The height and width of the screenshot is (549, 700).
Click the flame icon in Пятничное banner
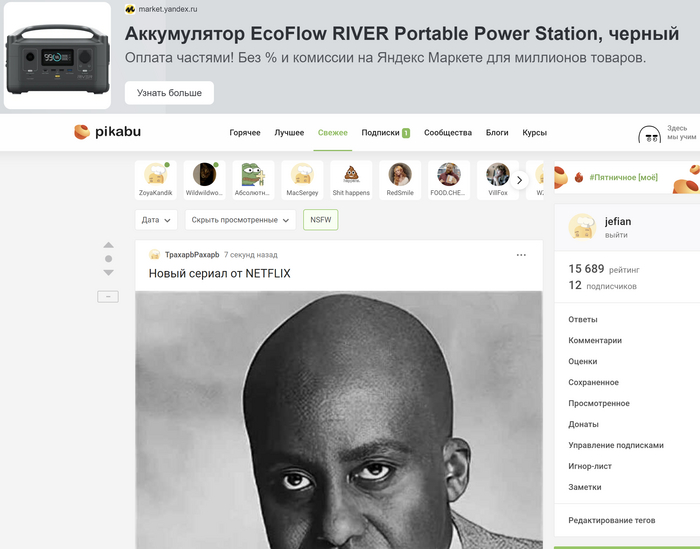point(579,177)
